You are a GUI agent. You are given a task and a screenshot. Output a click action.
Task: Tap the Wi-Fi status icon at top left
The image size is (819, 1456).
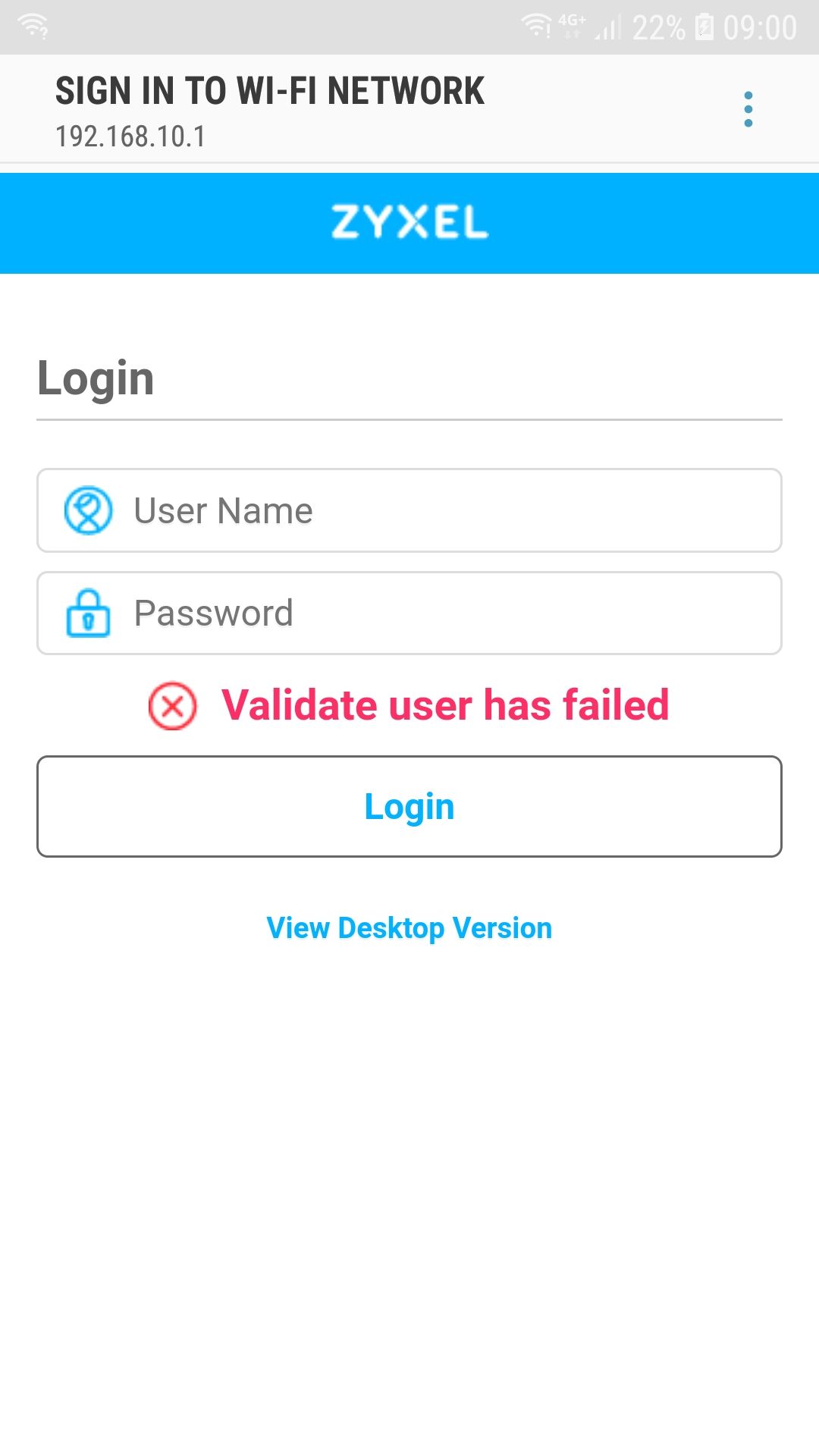tap(33, 27)
